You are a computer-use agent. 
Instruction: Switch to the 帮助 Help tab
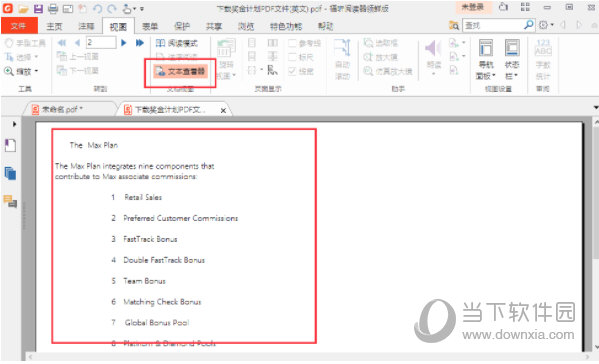pos(325,26)
